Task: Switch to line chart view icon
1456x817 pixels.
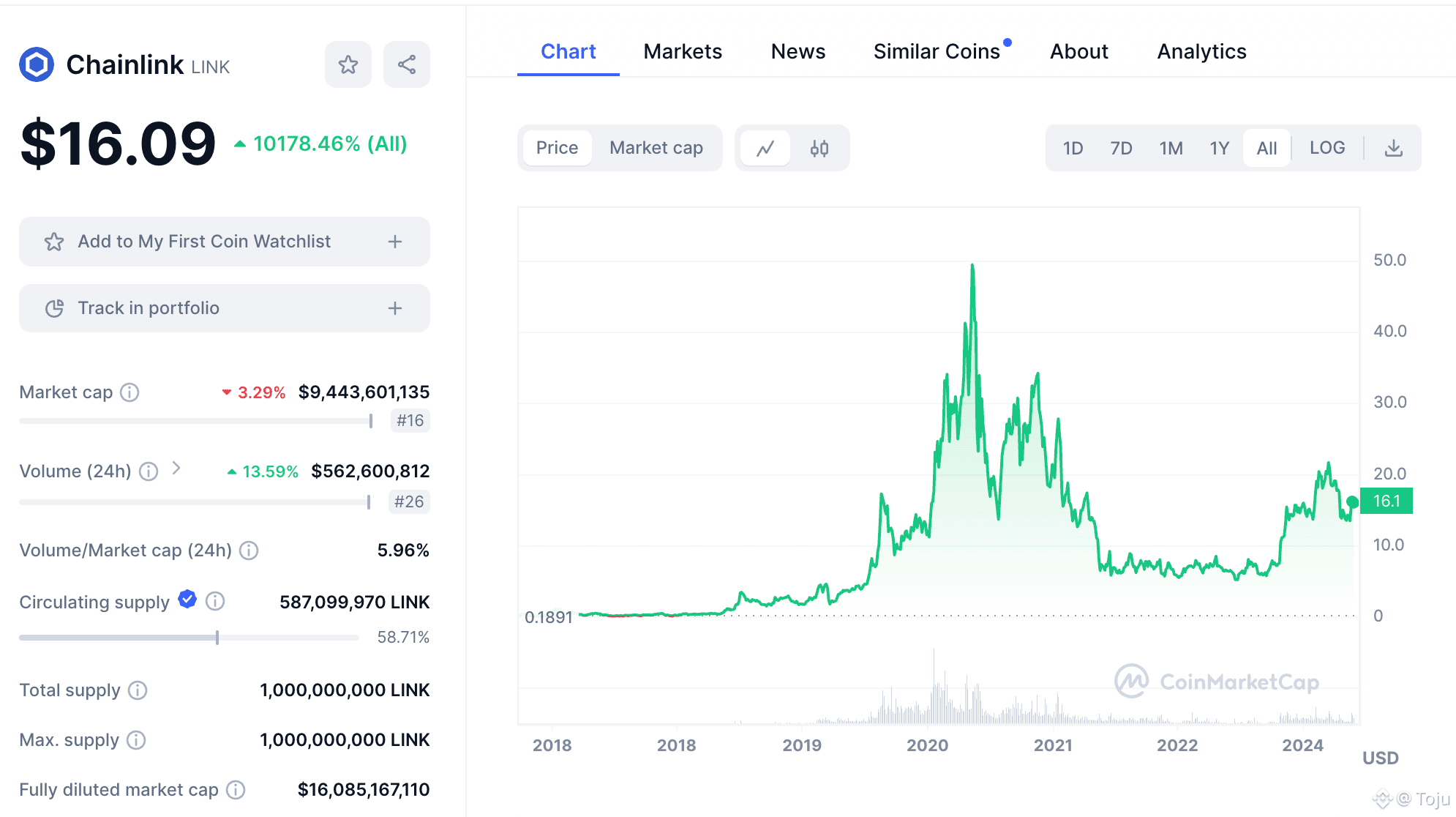Action: 765,149
